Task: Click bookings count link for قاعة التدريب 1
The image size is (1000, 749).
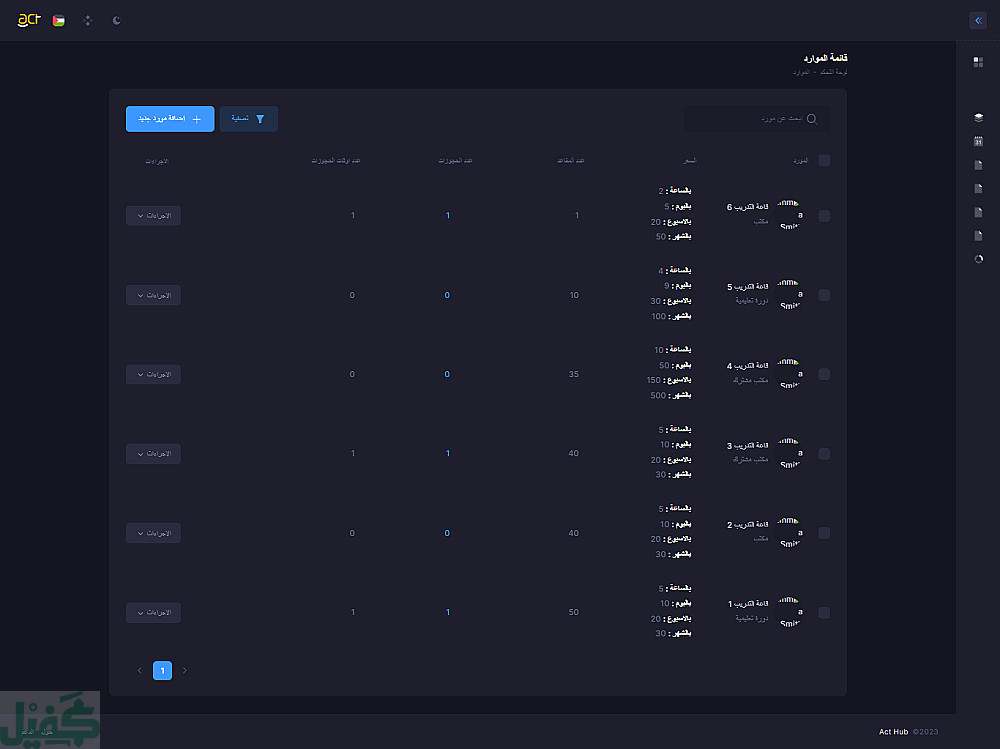Action: click(x=448, y=612)
